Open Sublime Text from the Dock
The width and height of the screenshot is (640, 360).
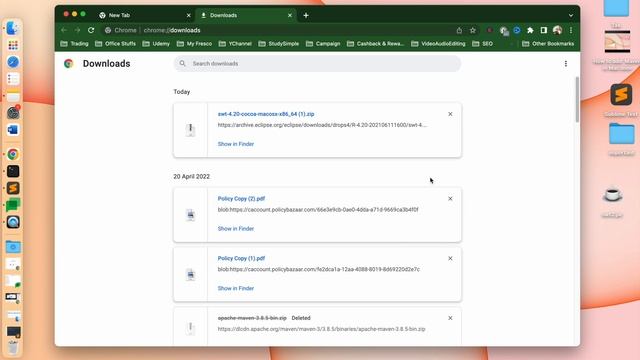pos(13,188)
